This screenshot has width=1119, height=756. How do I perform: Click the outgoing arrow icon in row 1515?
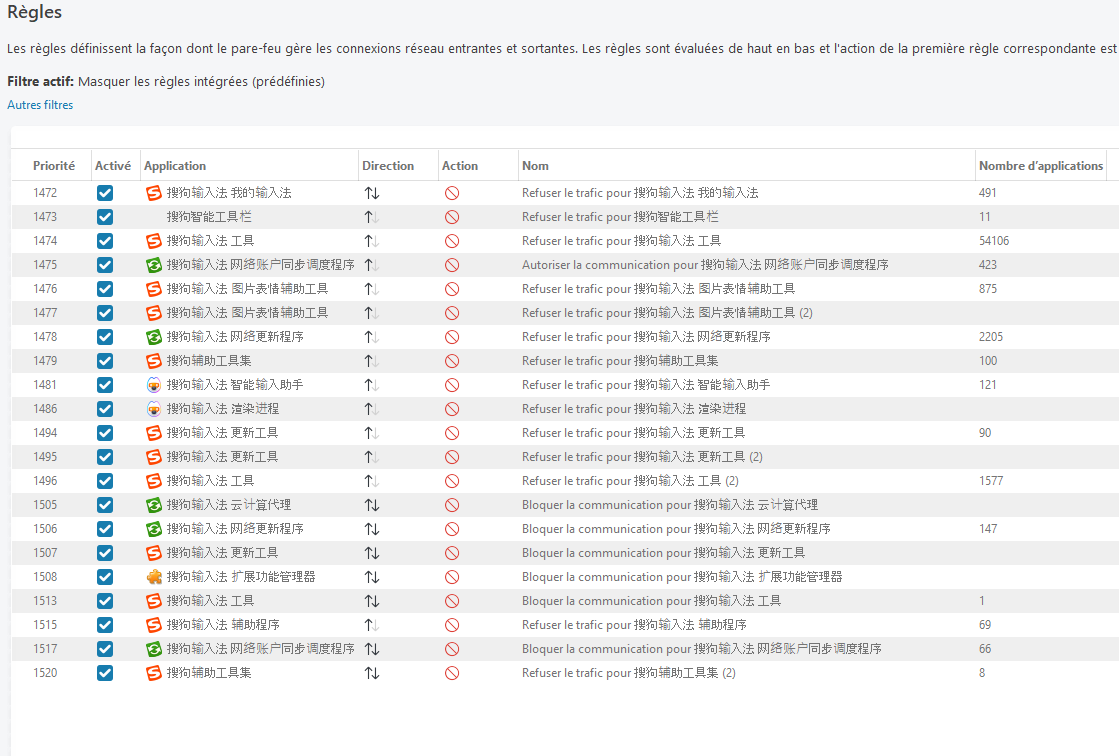tap(372, 625)
